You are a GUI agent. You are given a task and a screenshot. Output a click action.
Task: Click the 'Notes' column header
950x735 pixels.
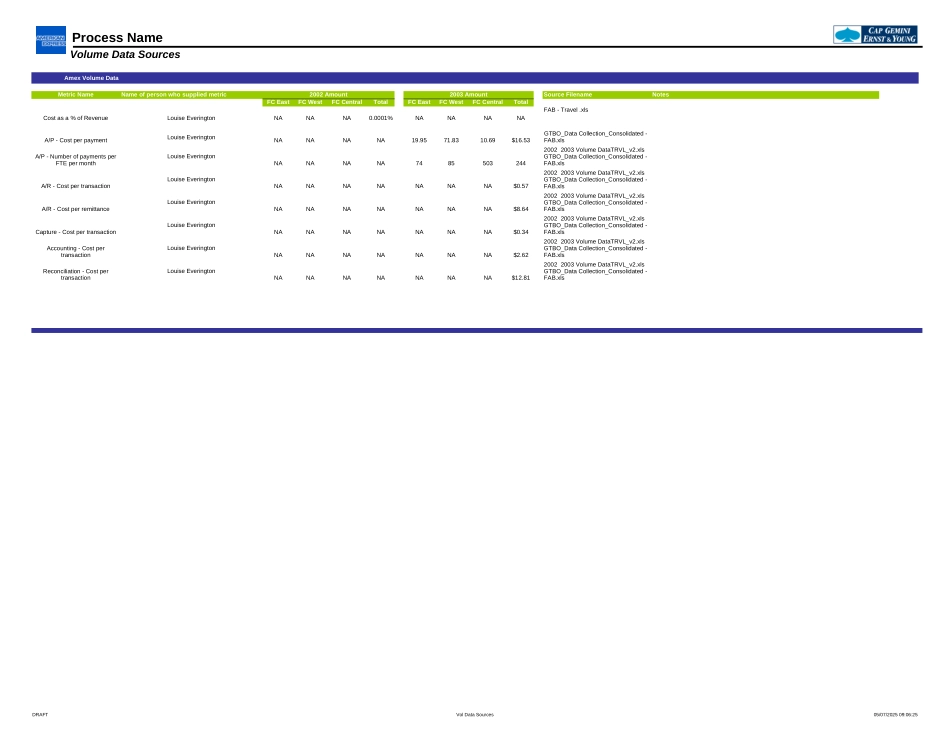[x=660, y=95]
